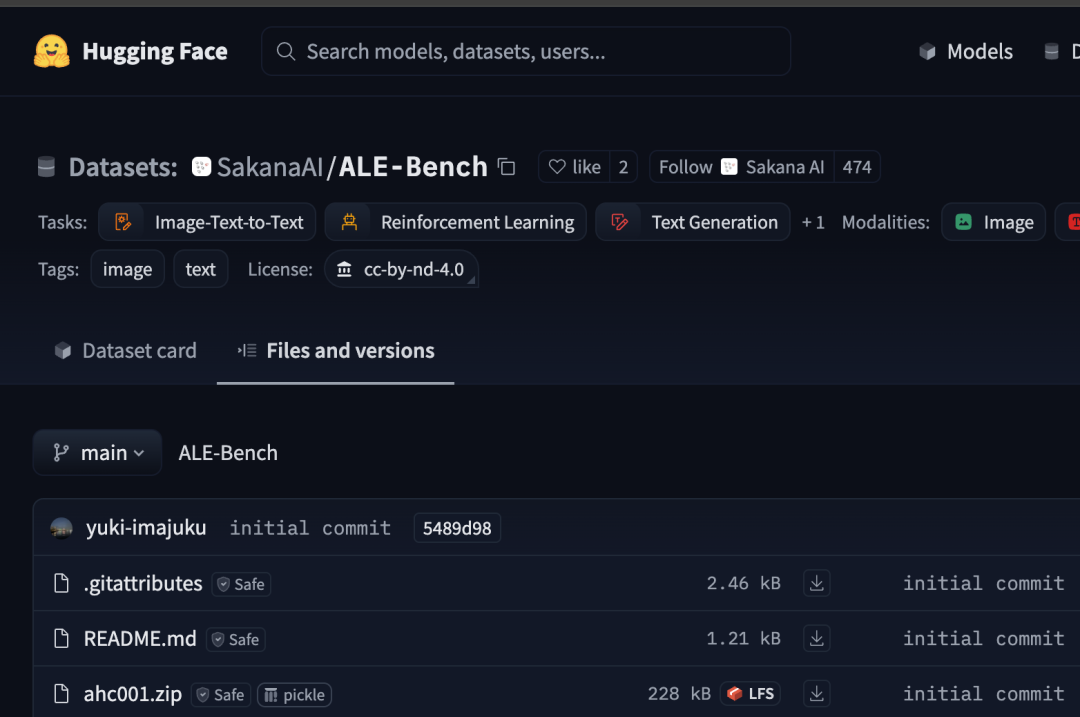Download the .gitattributes file

click(x=816, y=583)
